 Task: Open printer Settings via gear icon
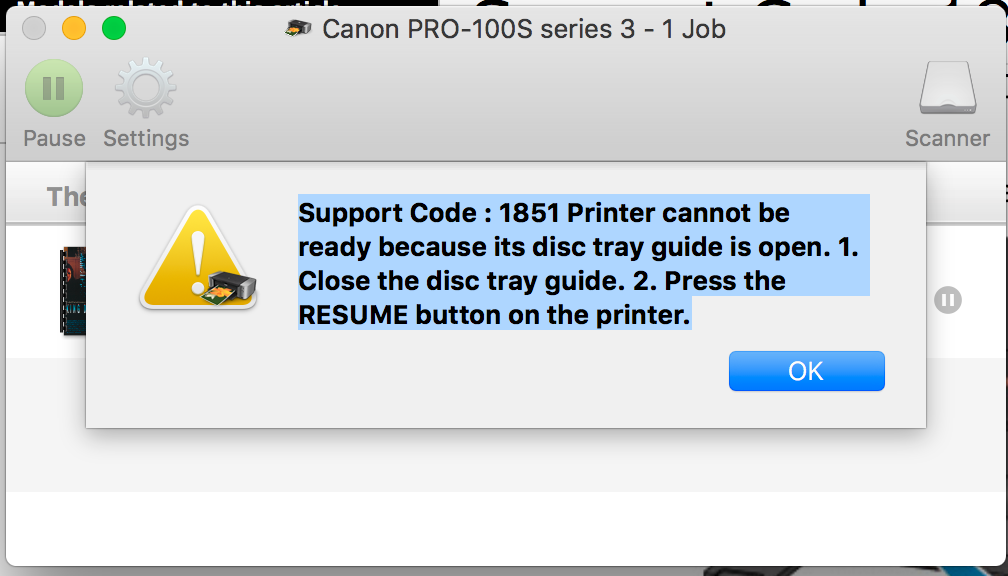coord(146,89)
